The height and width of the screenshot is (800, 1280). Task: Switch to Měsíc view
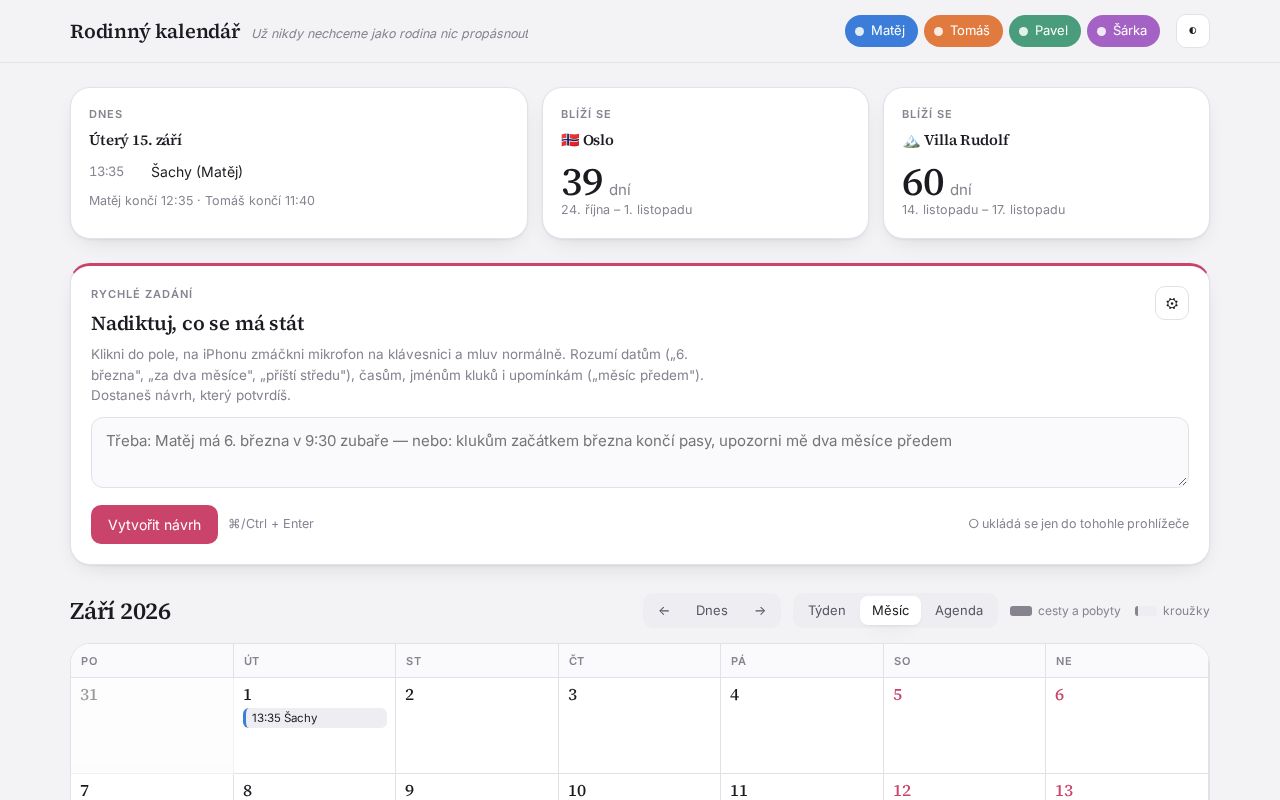(x=891, y=611)
